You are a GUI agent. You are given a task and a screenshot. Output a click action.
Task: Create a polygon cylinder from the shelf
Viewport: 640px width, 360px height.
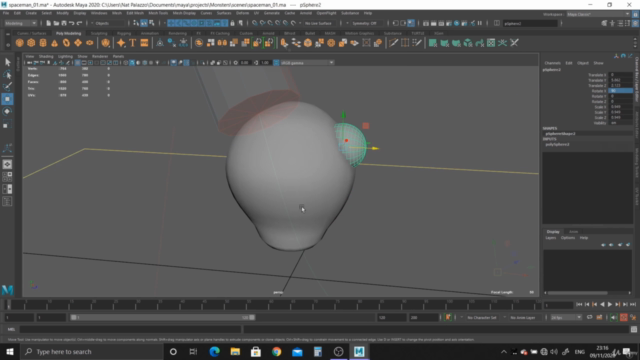[x=43, y=43]
